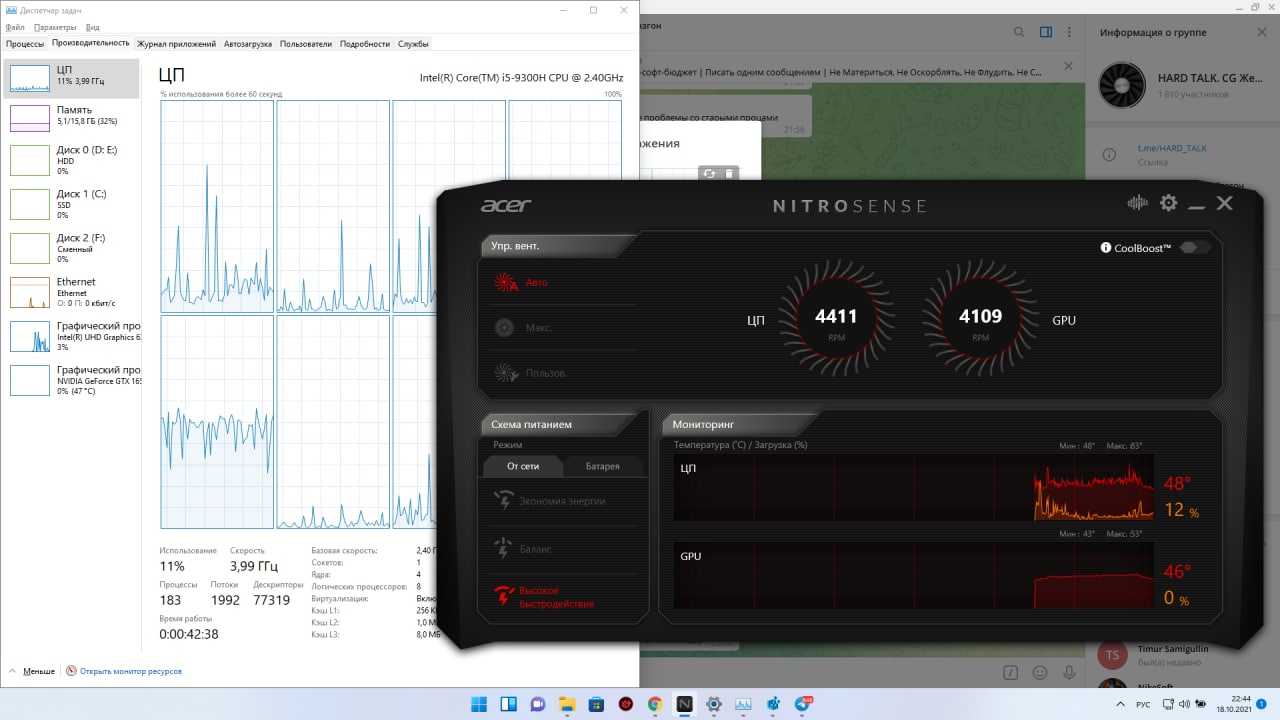This screenshot has height=720, width=1280.
Task: Click refresh icon on small popup
Action: pos(709,174)
